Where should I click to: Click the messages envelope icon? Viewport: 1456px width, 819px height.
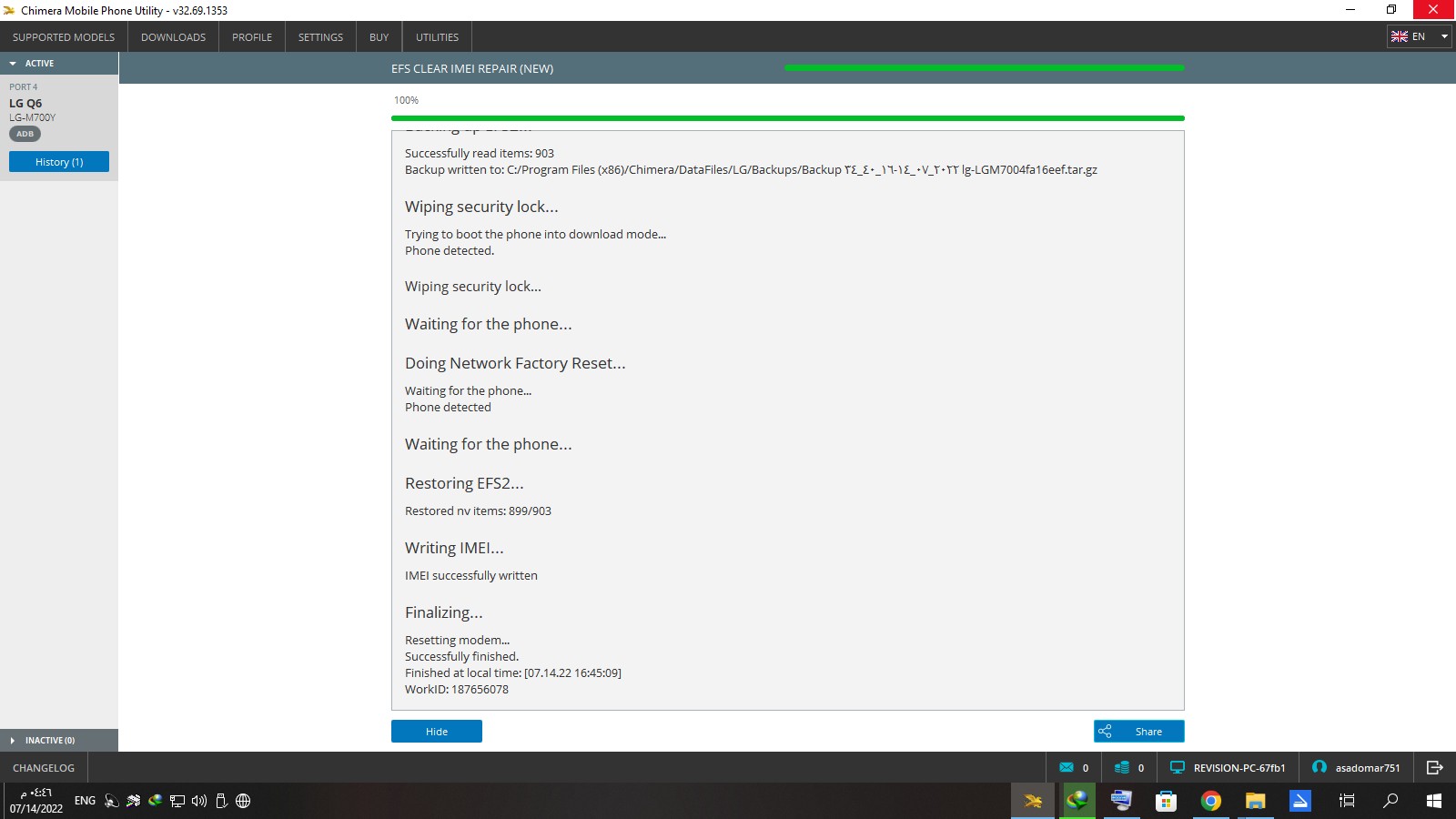click(x=1067, y=768)
